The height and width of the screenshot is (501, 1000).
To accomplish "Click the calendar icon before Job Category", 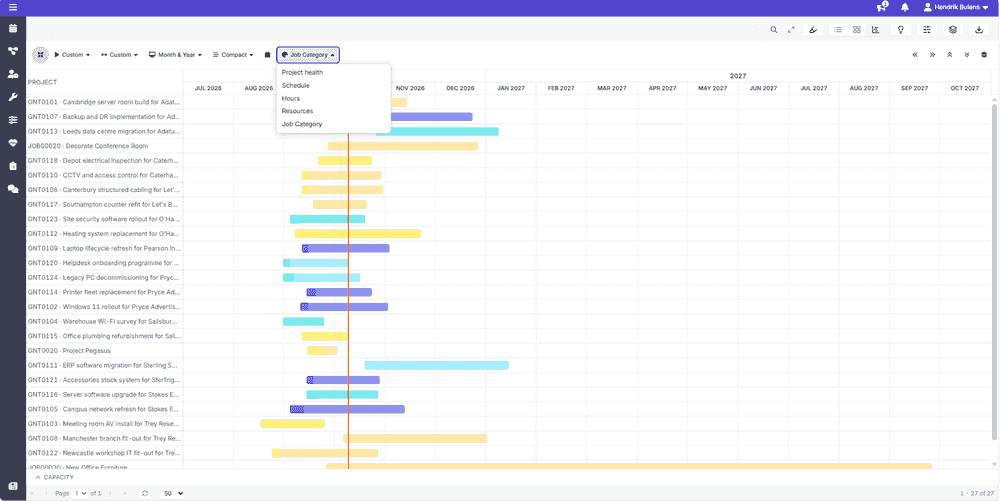I will pos(267,55).
